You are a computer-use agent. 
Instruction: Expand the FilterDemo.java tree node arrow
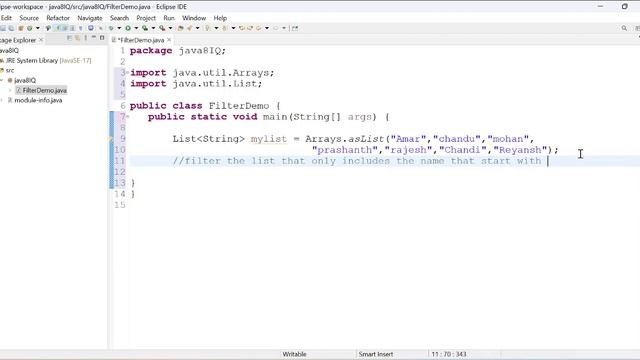[x=10, y=90]
